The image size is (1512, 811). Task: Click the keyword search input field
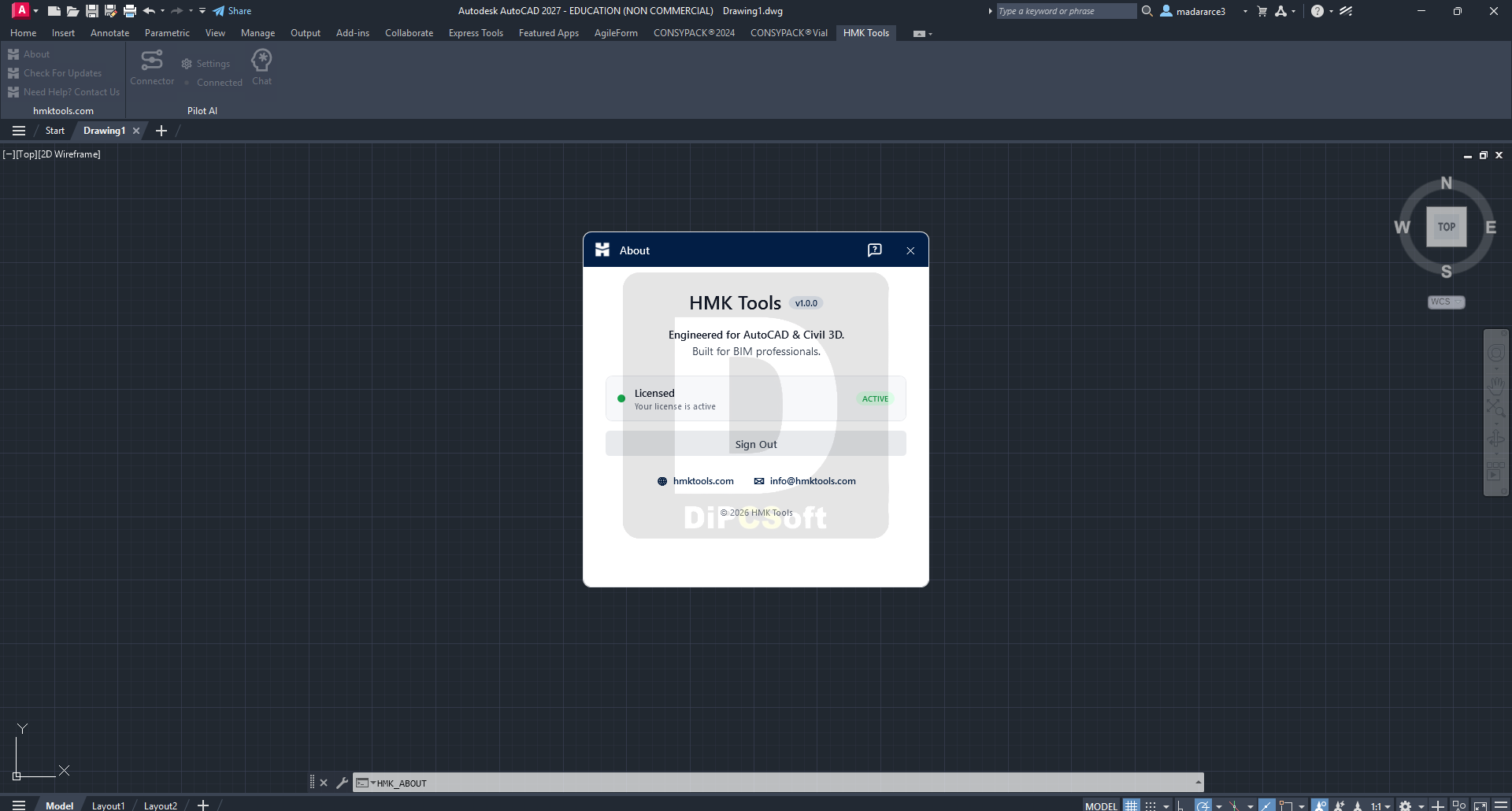pos(1065,11)
